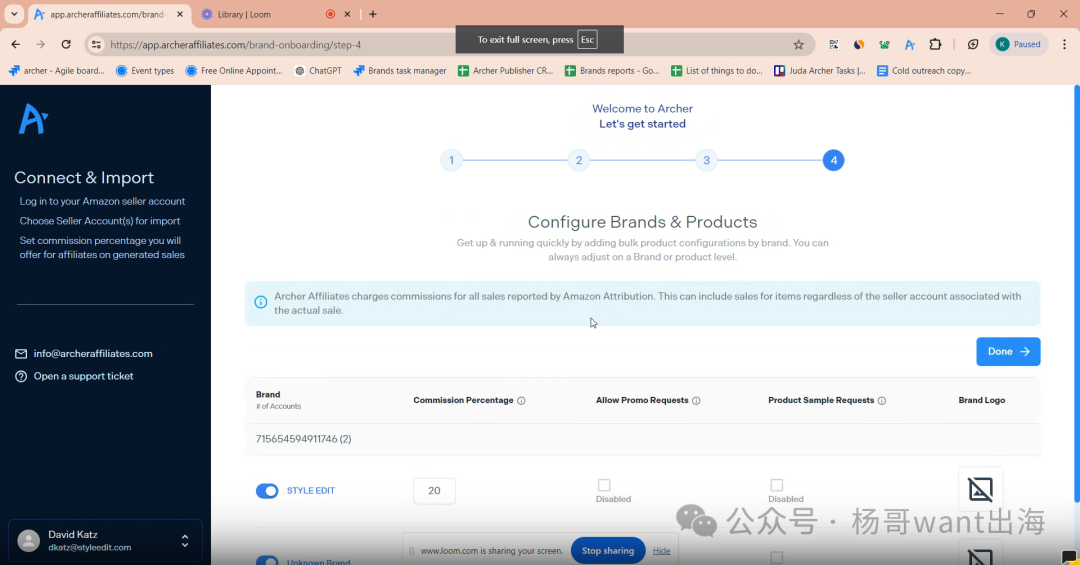Click the Paused profile button
Image resolution: width=1080 pixels, height=565 pixels.
tap(1019, 44)
